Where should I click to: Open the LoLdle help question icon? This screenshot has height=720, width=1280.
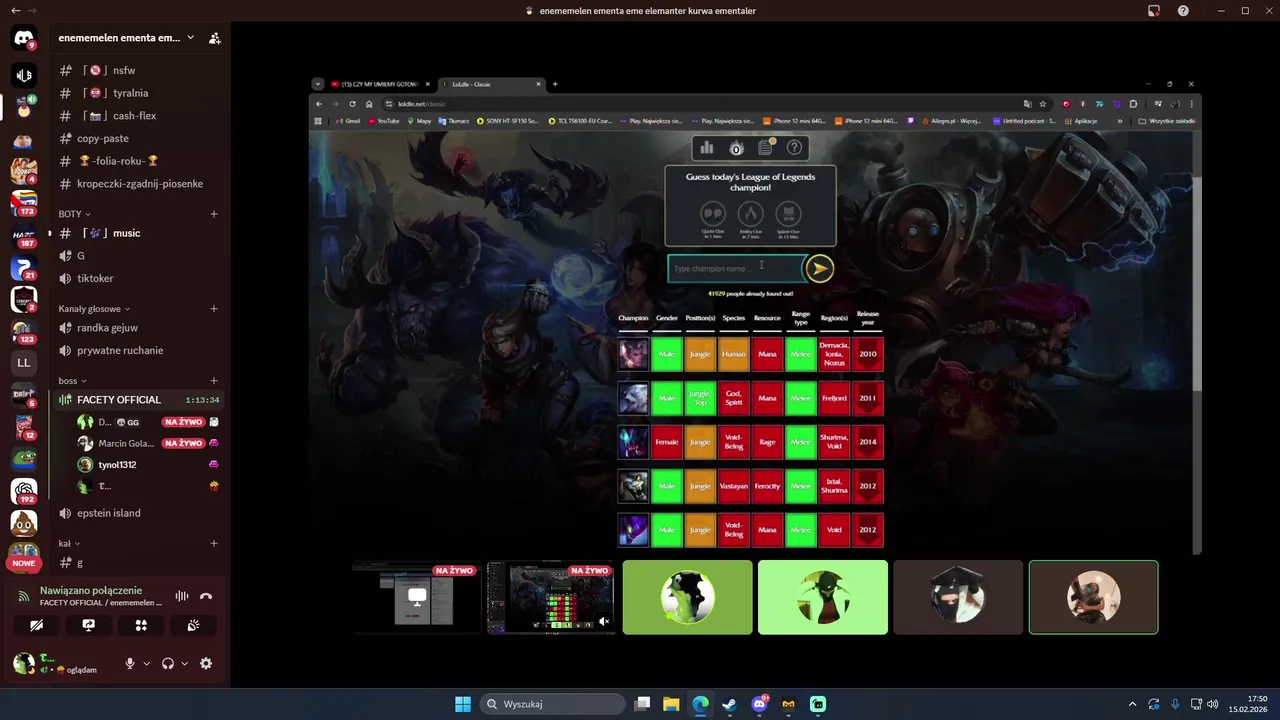(x=794, y=148)
